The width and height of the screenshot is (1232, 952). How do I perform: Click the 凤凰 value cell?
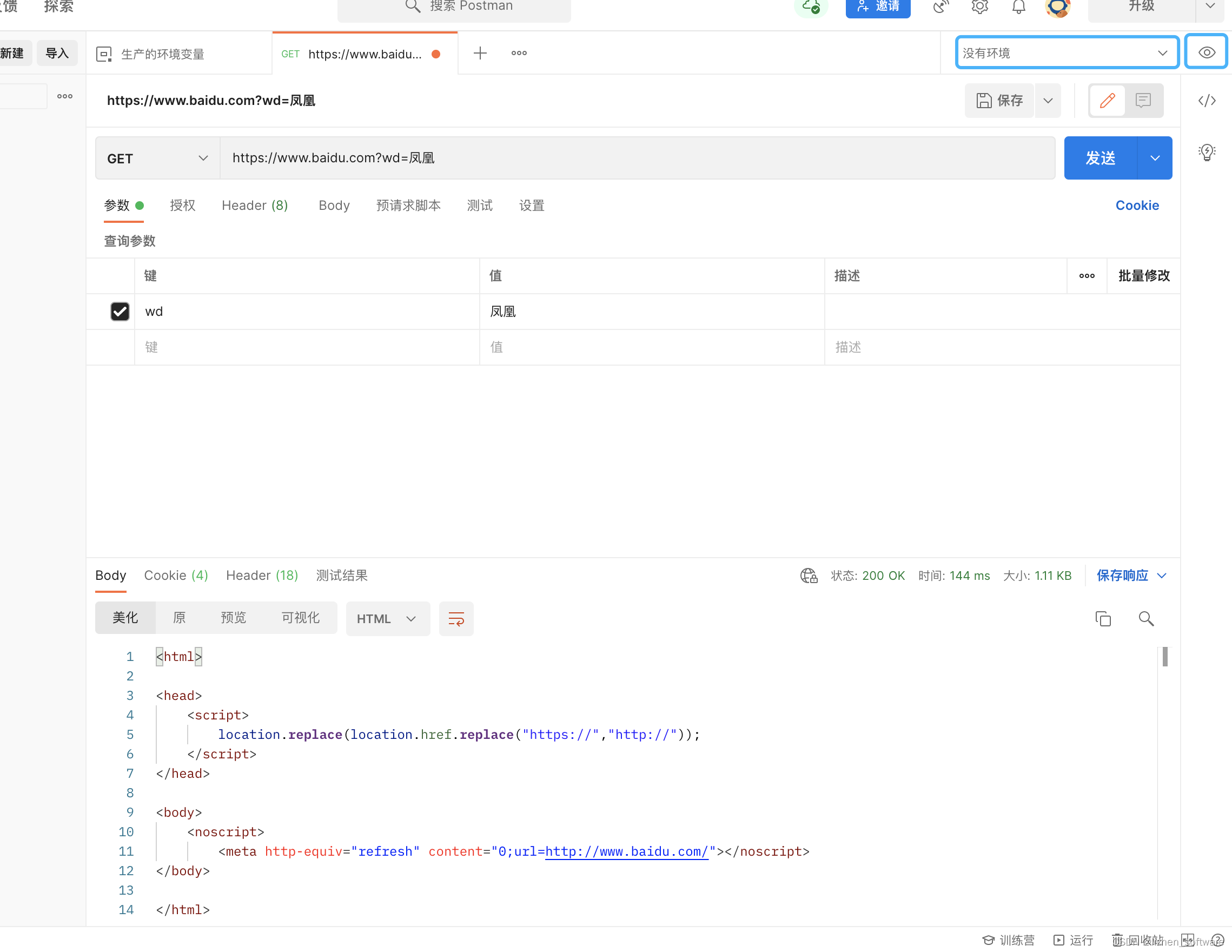[652, 312]
